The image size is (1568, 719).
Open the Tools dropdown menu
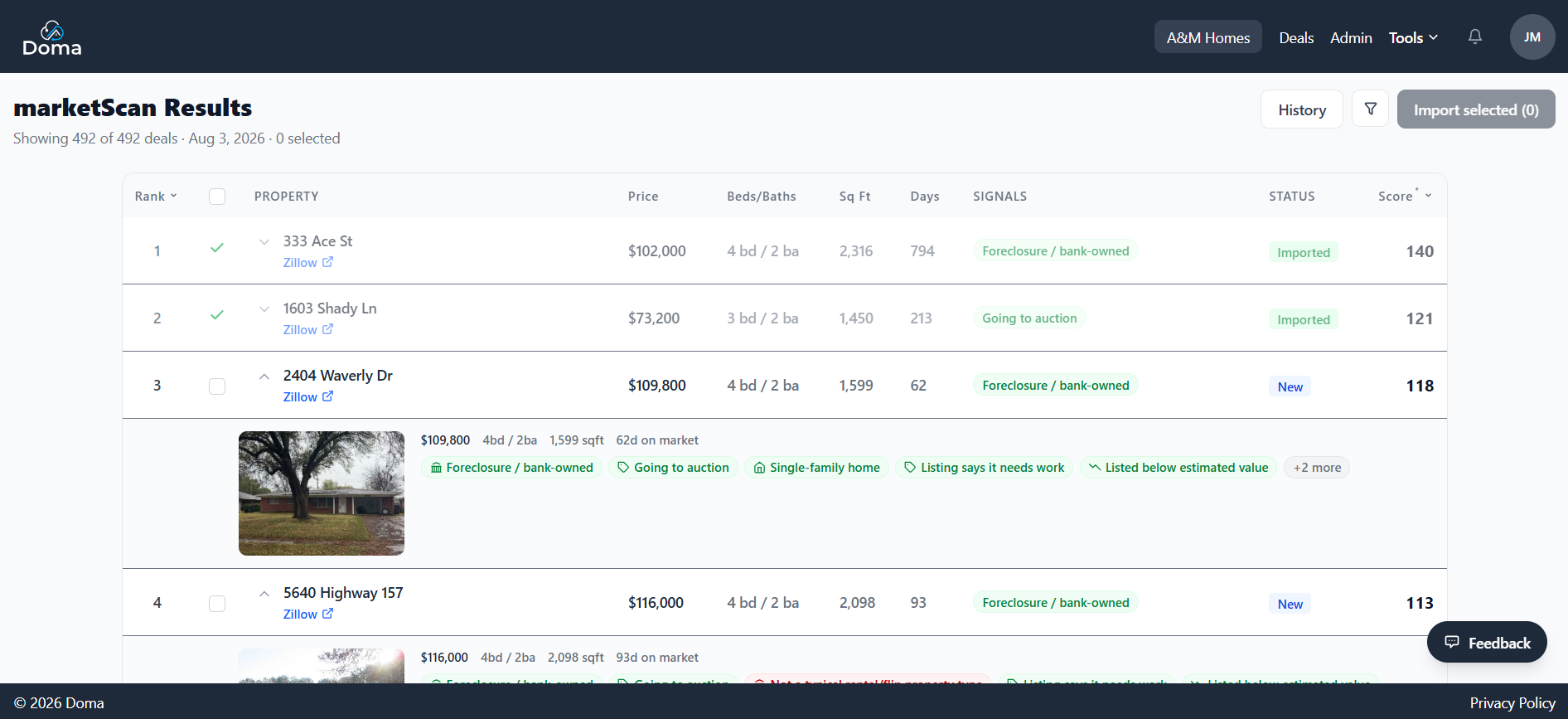[x=1413, y=37]
